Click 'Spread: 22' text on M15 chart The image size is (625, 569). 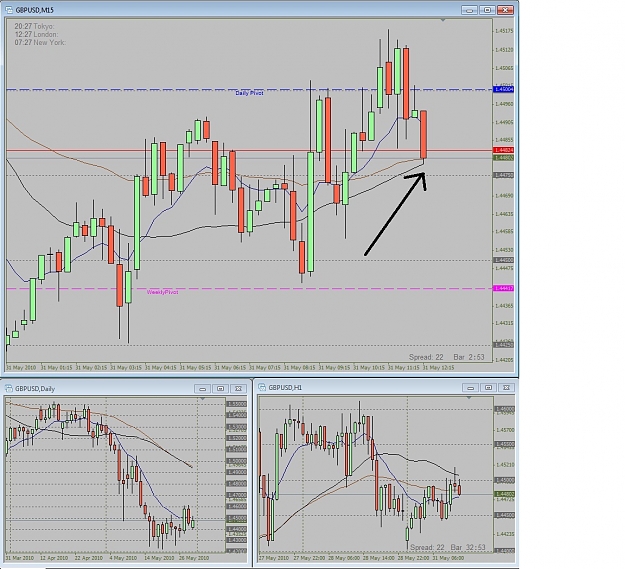pyautogui.click(x=426, y=357)
